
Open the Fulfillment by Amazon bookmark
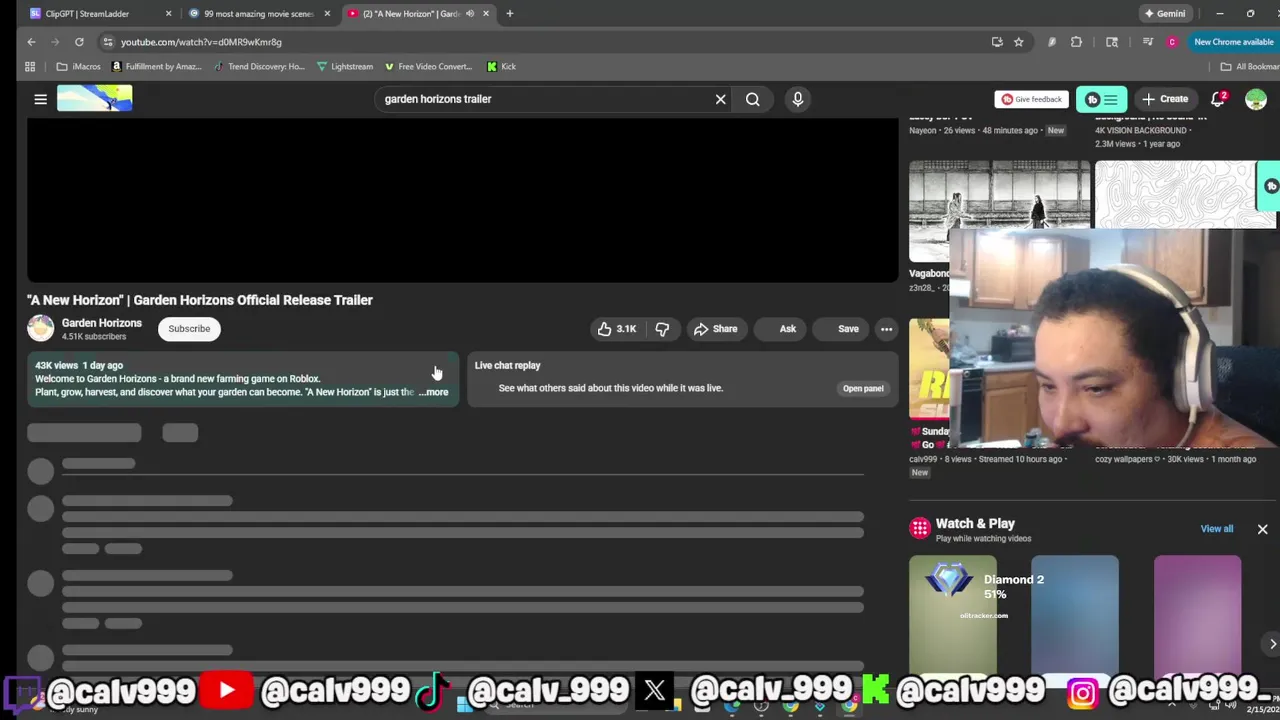tap(156, 66)
